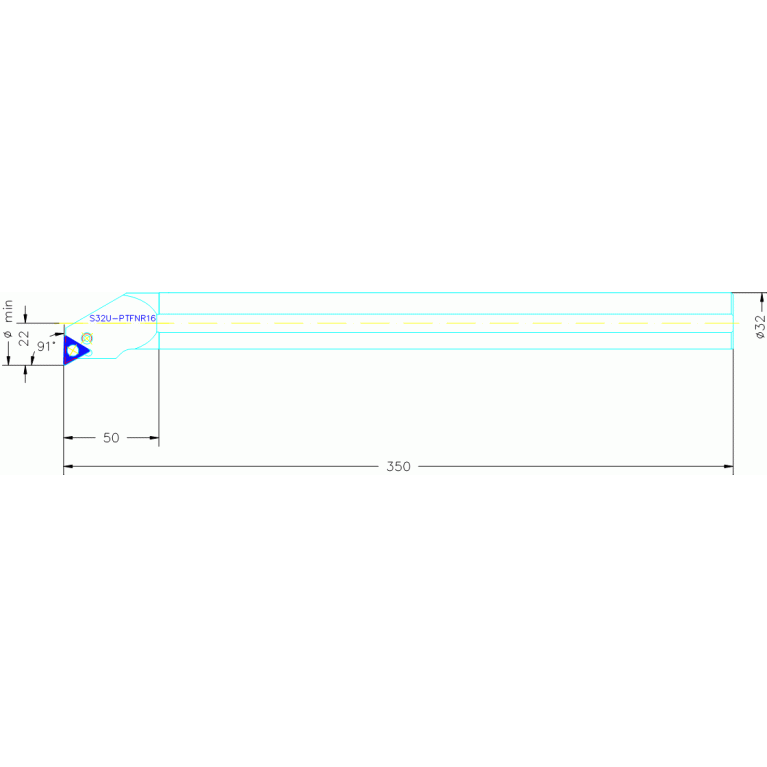Click the ø min dimension label
767x767 pixels.
point(8,319)
